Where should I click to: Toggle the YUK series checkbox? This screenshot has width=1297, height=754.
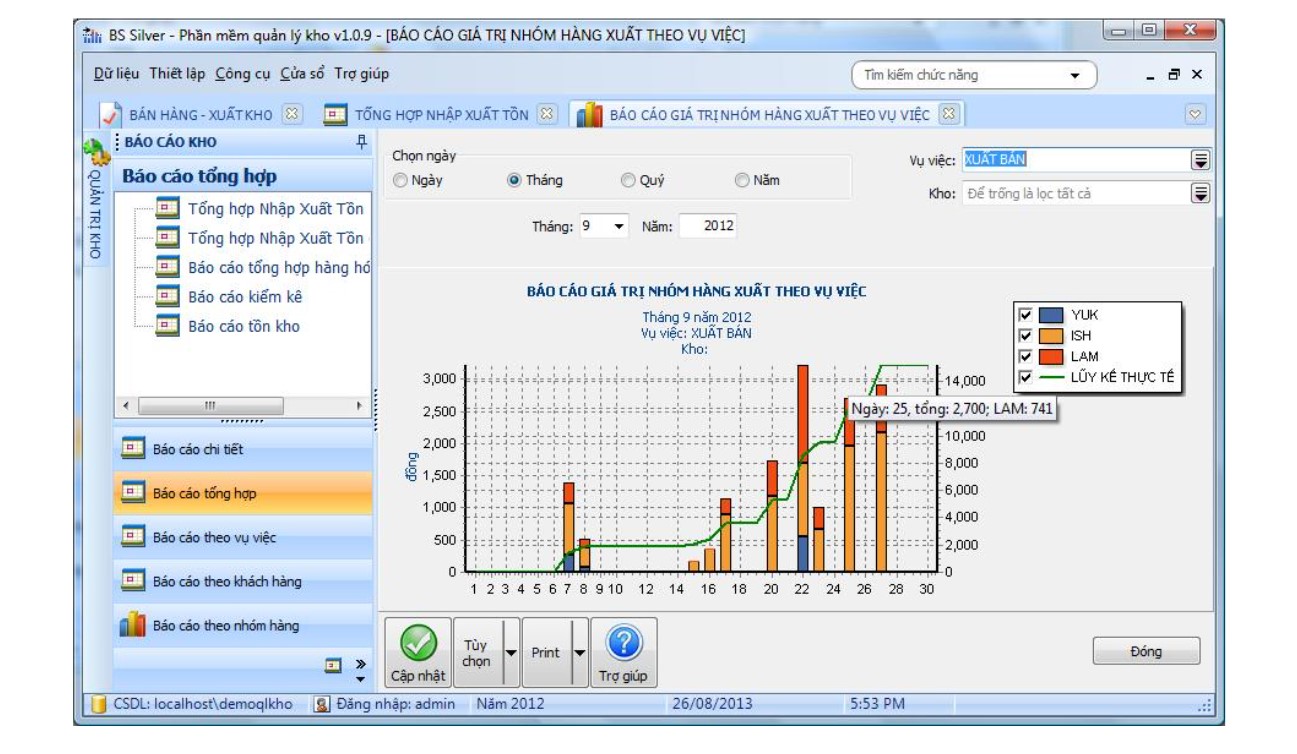(x=1024, y=314)
